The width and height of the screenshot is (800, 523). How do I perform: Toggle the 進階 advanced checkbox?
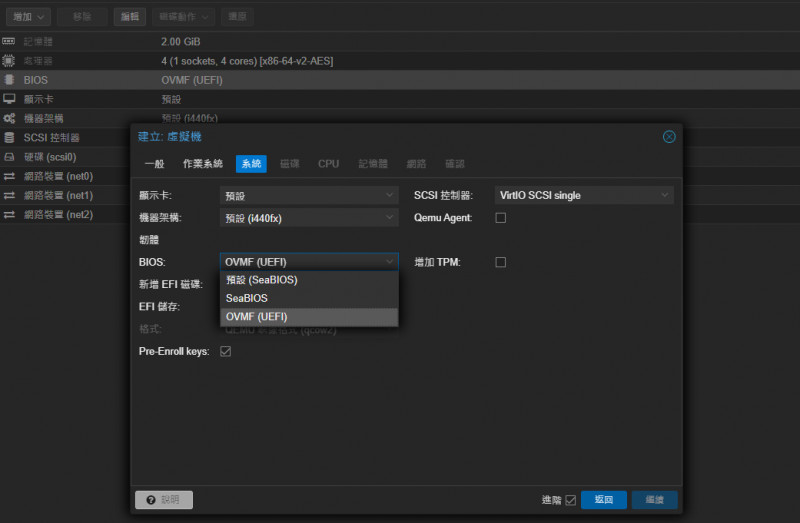tap(571, 500)
